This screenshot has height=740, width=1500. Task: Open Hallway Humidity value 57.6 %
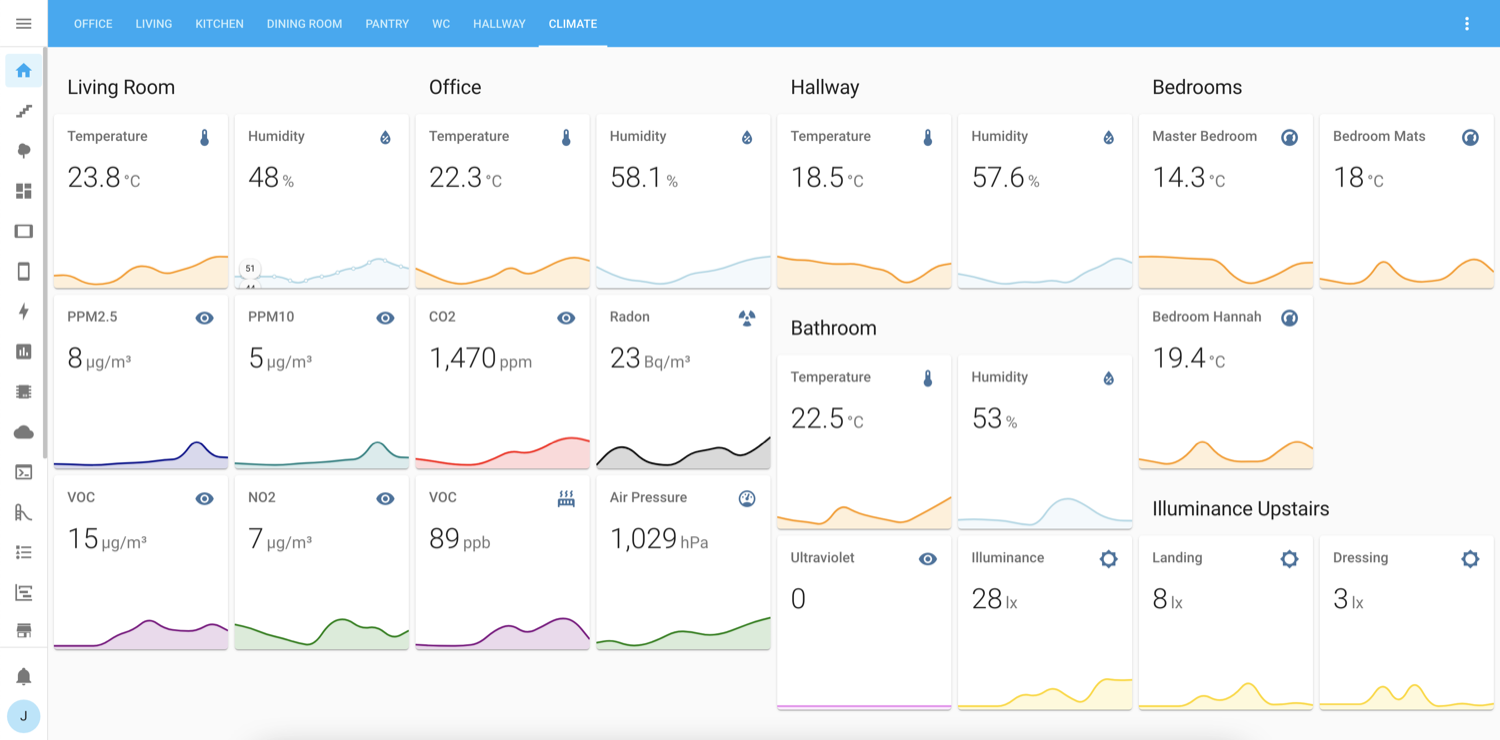point(1006,178)
